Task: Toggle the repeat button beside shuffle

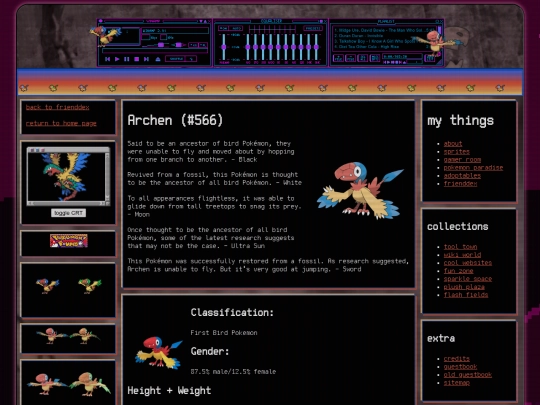Action: point(191,59)
